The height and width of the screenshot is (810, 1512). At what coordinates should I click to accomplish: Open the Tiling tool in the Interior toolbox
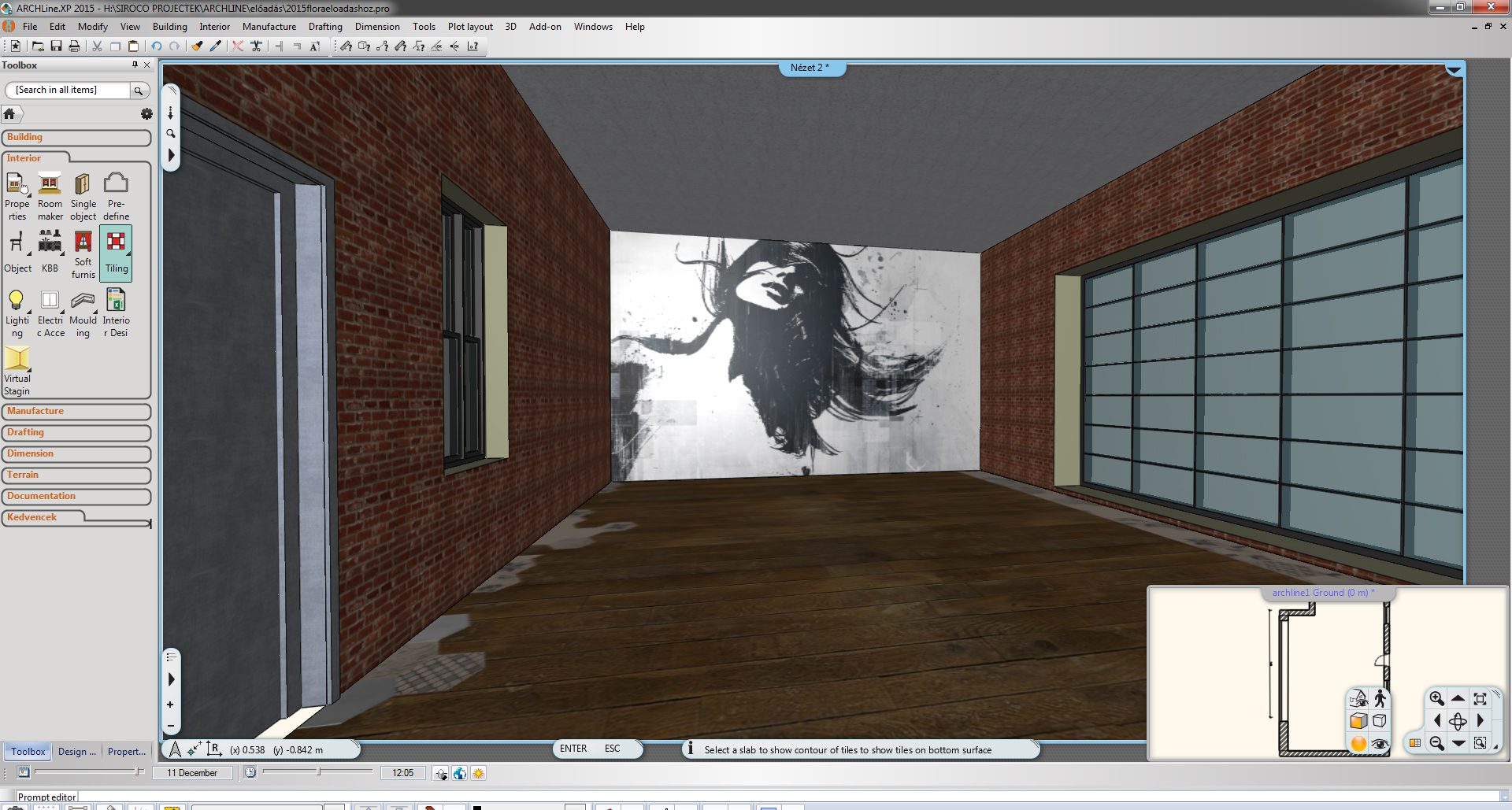[116, 253]
